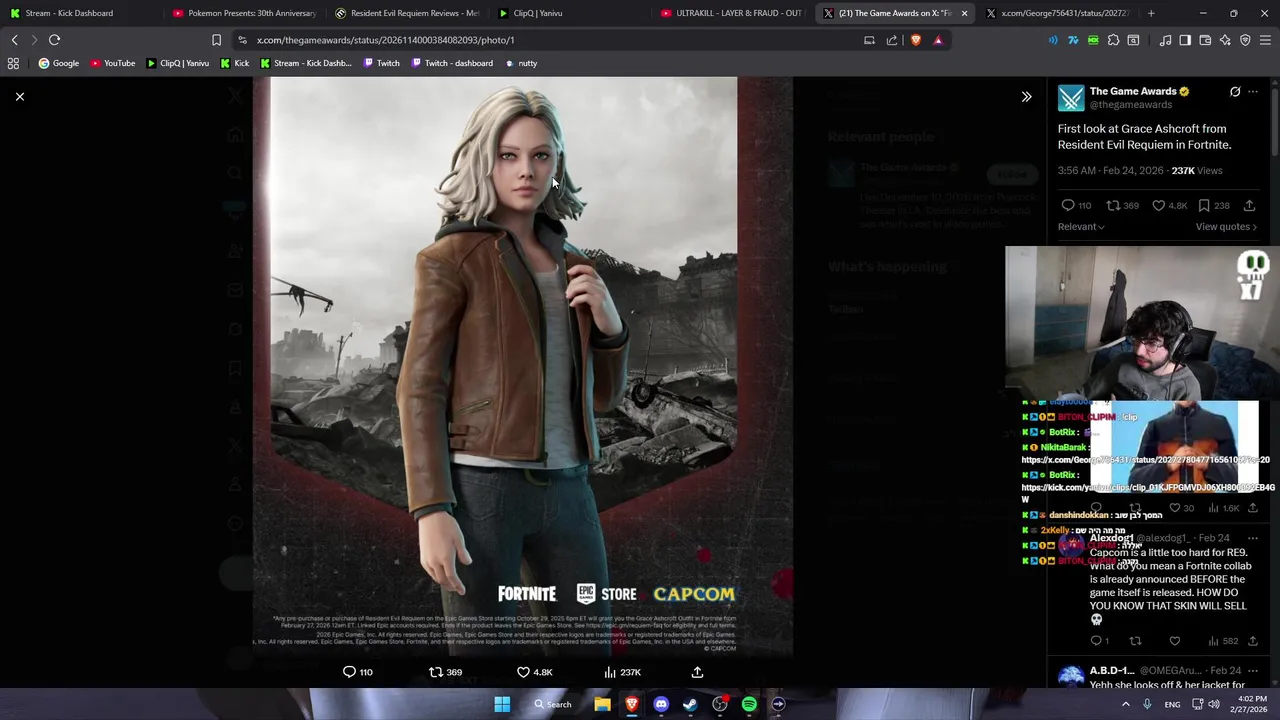Screen dimensions: 1280x720
Task: Switch to the ULTRAKILL LAYER 8 FRAUD tab
Action: coord(731,13)
